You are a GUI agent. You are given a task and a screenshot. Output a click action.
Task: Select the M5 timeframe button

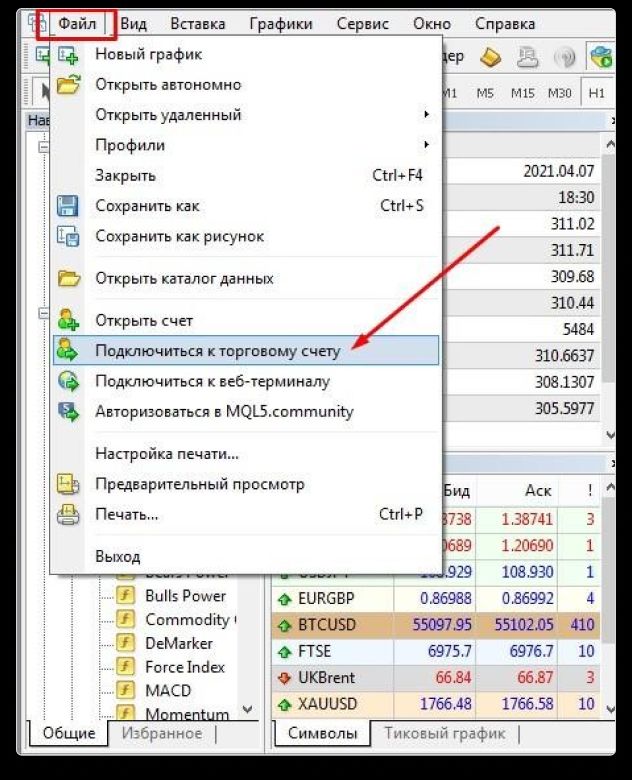[485, 93]
